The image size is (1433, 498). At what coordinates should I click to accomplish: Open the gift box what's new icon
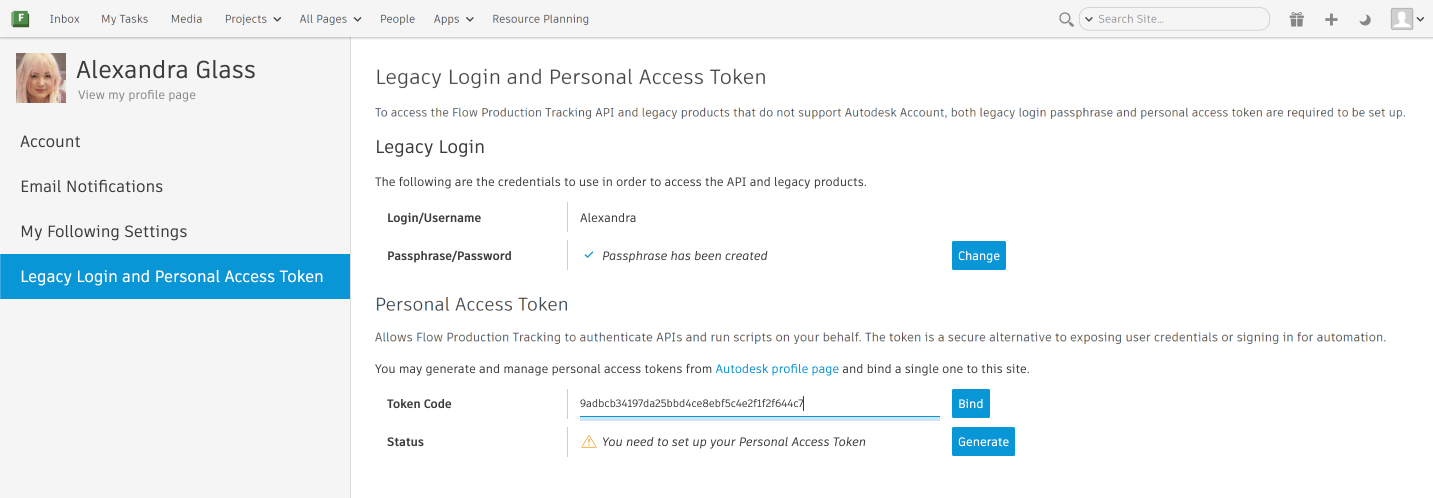click(1297, 19)
